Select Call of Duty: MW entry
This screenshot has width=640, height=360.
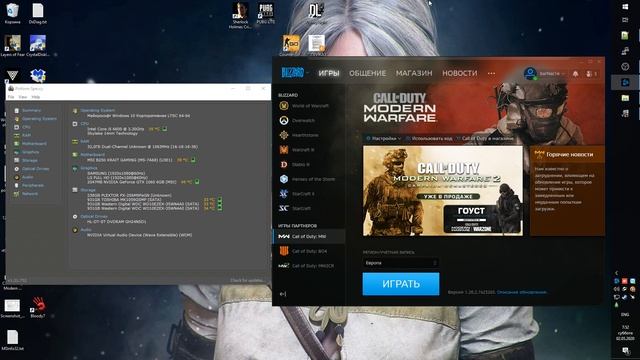(309, 236)
